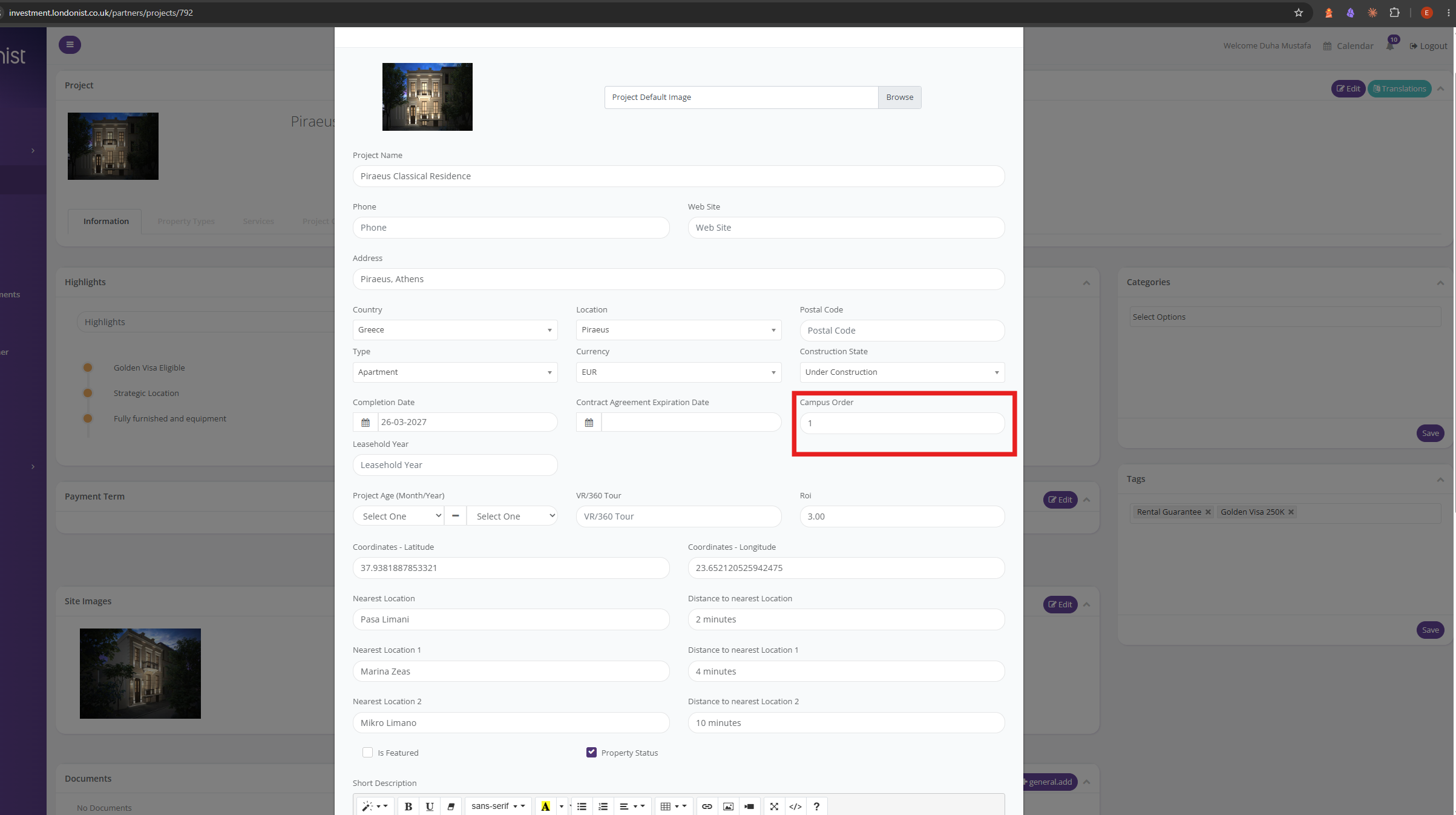Screen dimensions: 1456x815
Task: Switch to the Property Types tab
Action: pyautogui.click(x=186, y=221)
